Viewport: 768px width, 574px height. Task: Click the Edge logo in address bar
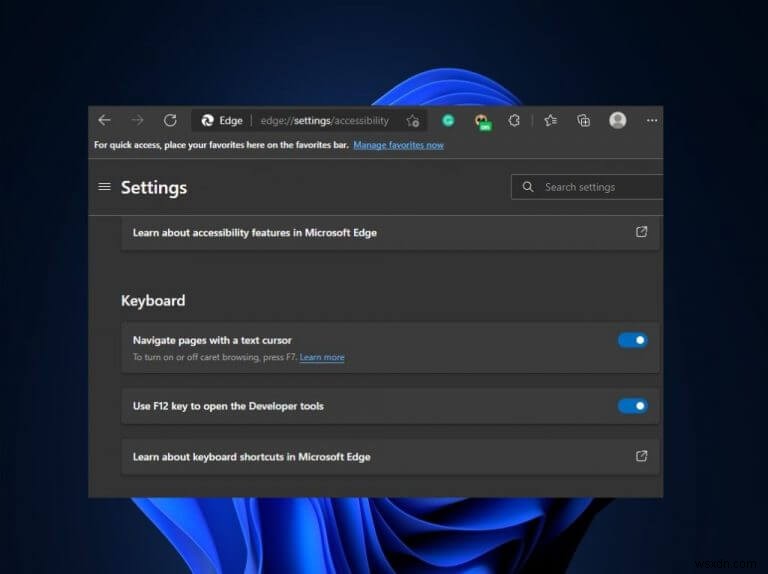(207, 120)
